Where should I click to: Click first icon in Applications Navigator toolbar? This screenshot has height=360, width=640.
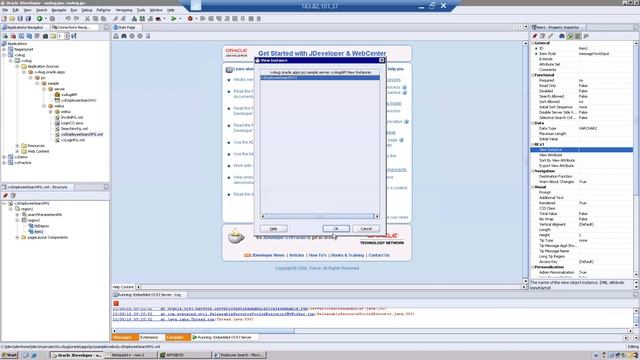(5, 36)
